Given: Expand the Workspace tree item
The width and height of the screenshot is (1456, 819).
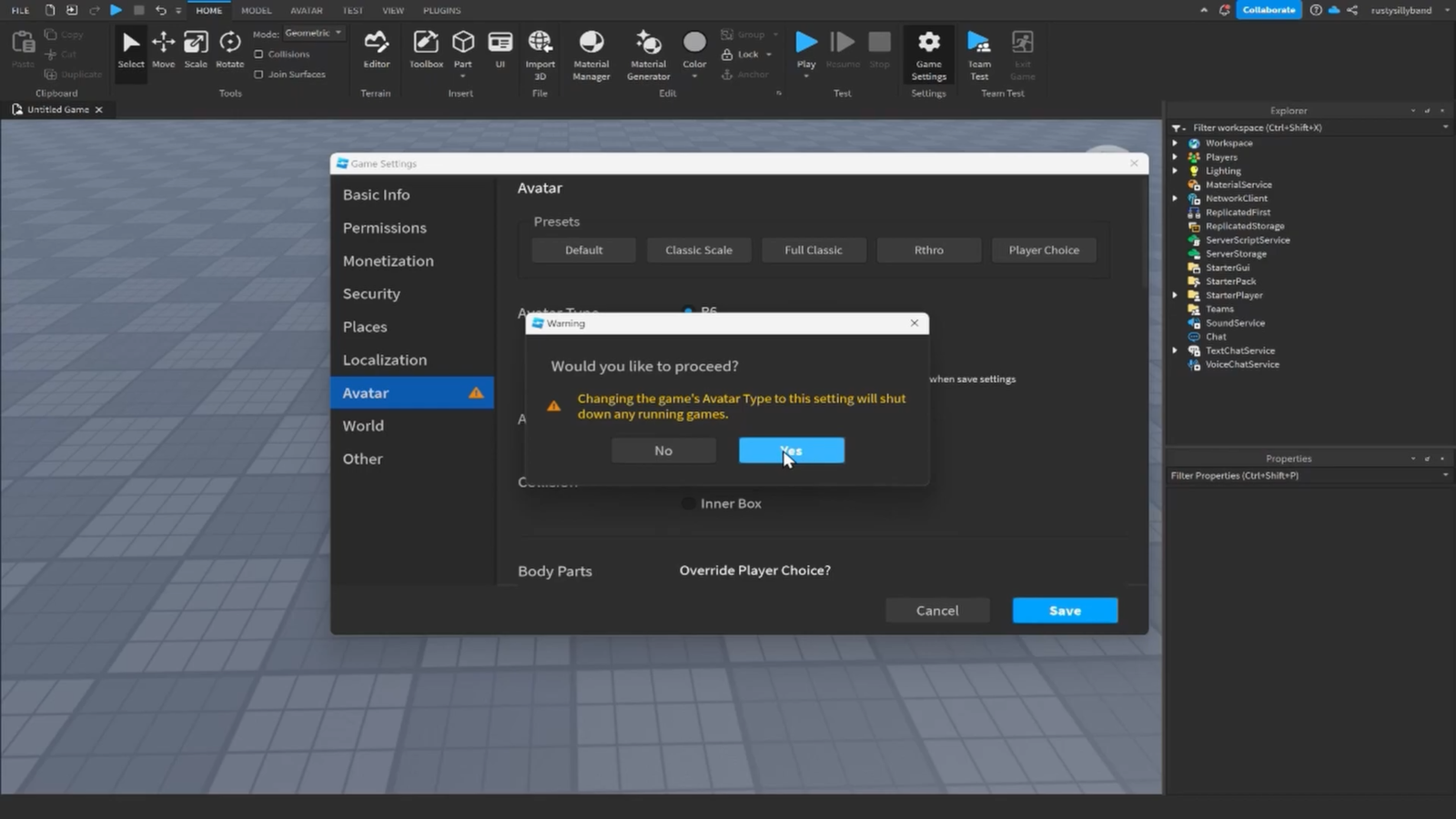Looking at the screenshot, I should tap(1174, 143).
